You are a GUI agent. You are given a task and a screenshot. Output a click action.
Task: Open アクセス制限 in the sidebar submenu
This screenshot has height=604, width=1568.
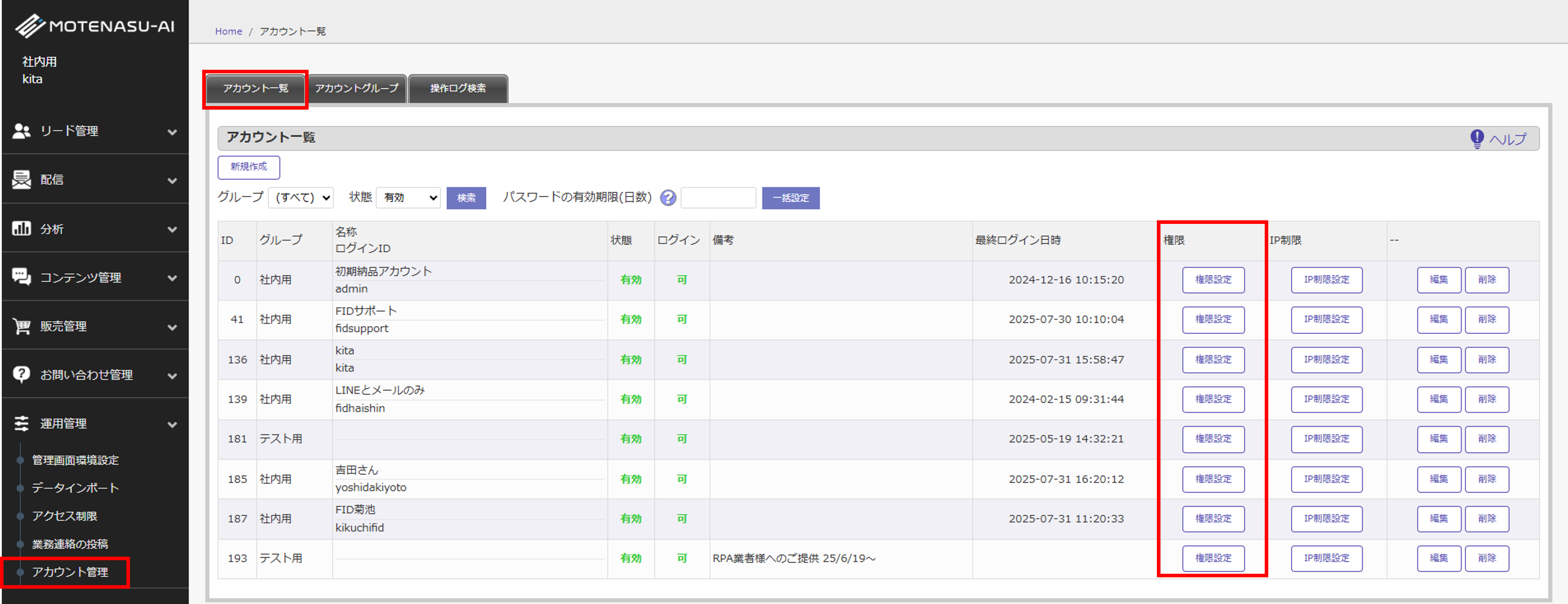click(x=64, y=516)
